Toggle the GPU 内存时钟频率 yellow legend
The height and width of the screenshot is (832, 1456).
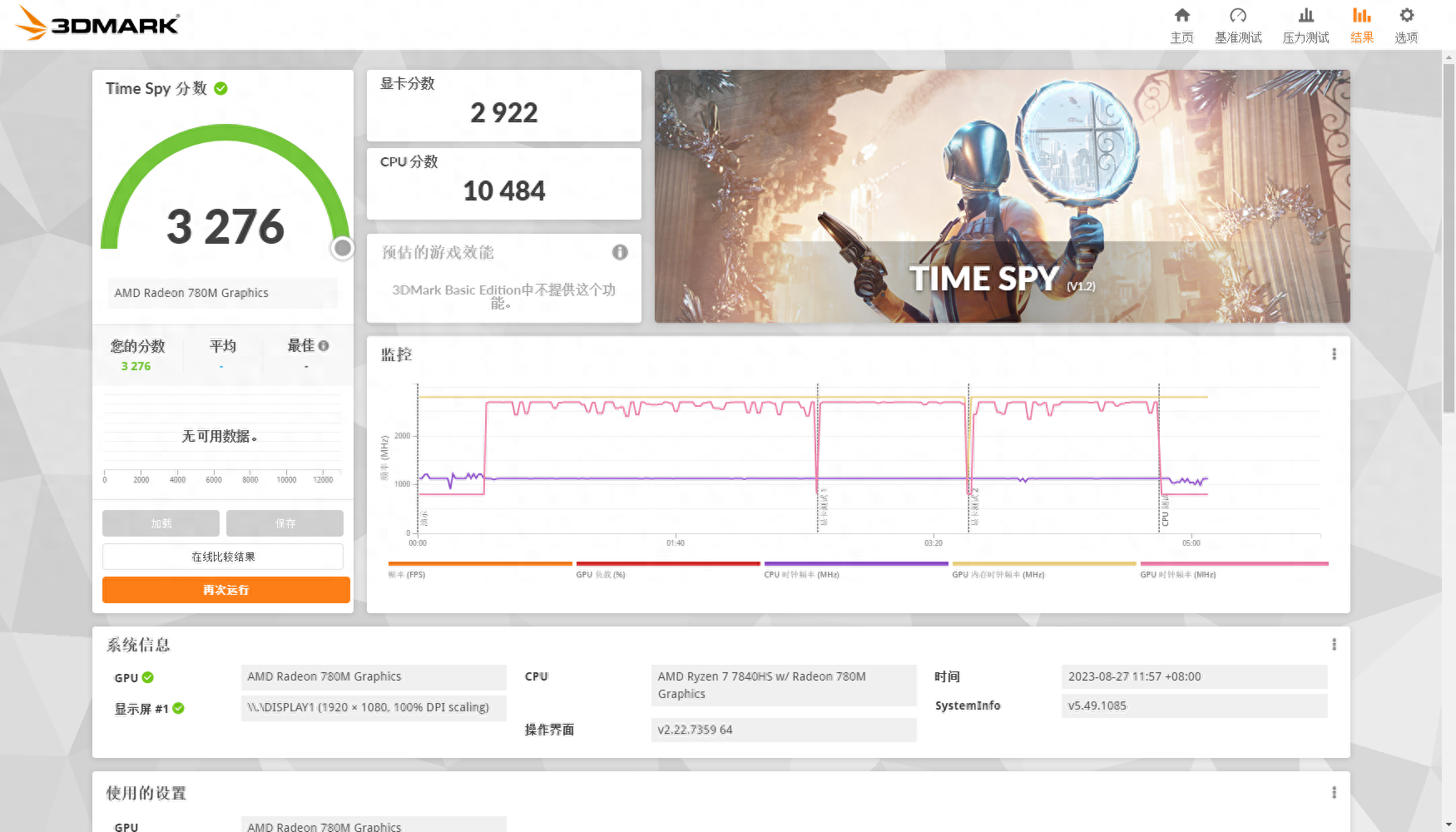tap(1044, 569)
